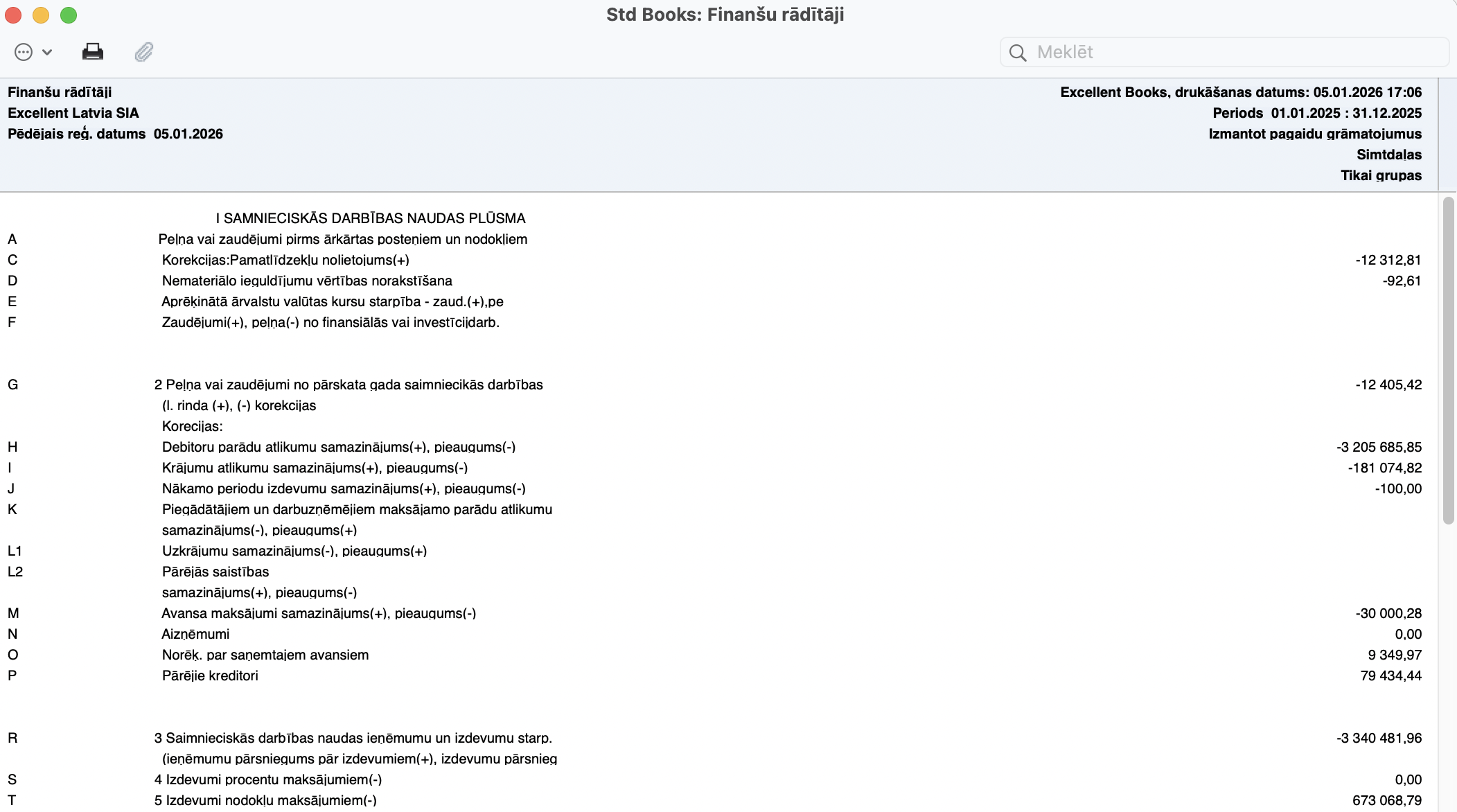The height and width of the screenshot is (812, 1457).
Task: Click the Norēķ. par saņemtajem avansiem value 9 349,97
Action: pos(1394,655)
